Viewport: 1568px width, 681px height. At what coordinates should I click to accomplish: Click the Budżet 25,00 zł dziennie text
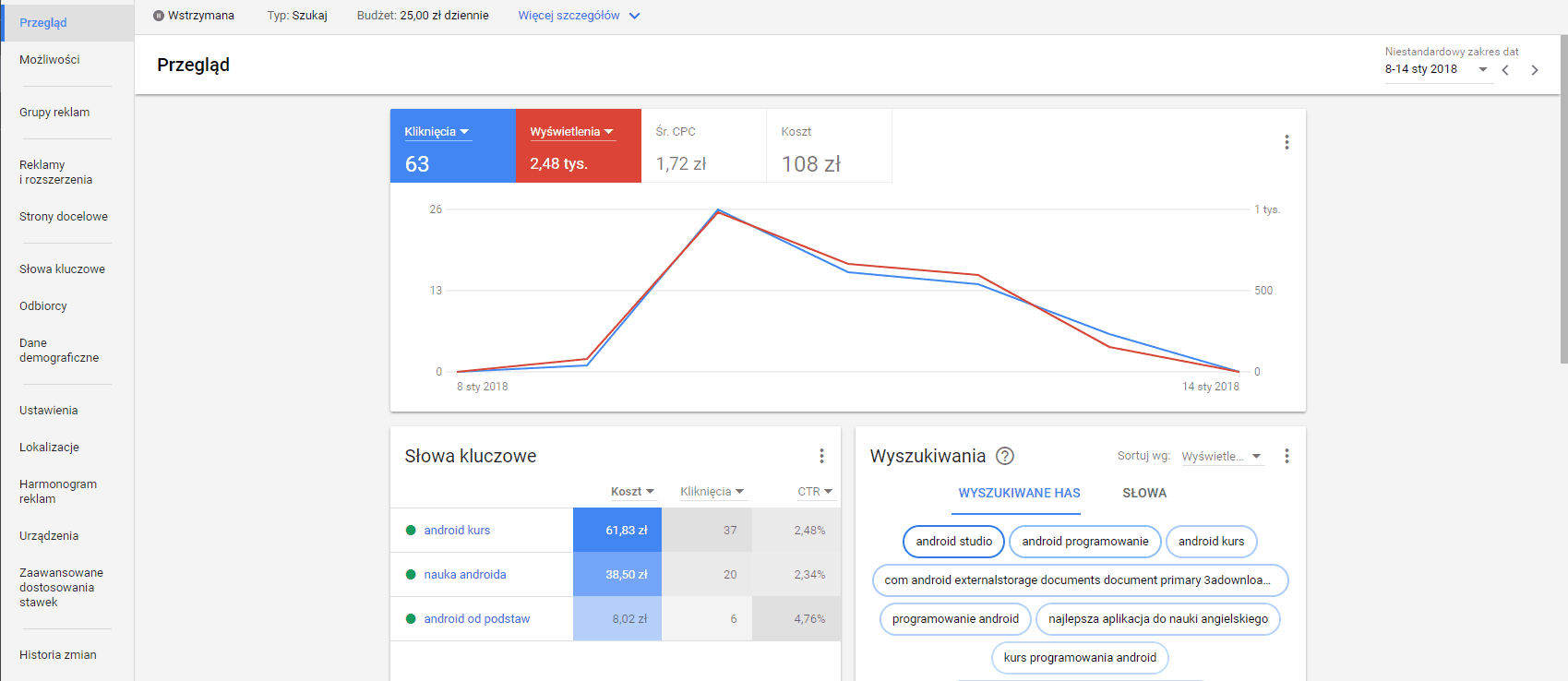click(x=423, y=16)
